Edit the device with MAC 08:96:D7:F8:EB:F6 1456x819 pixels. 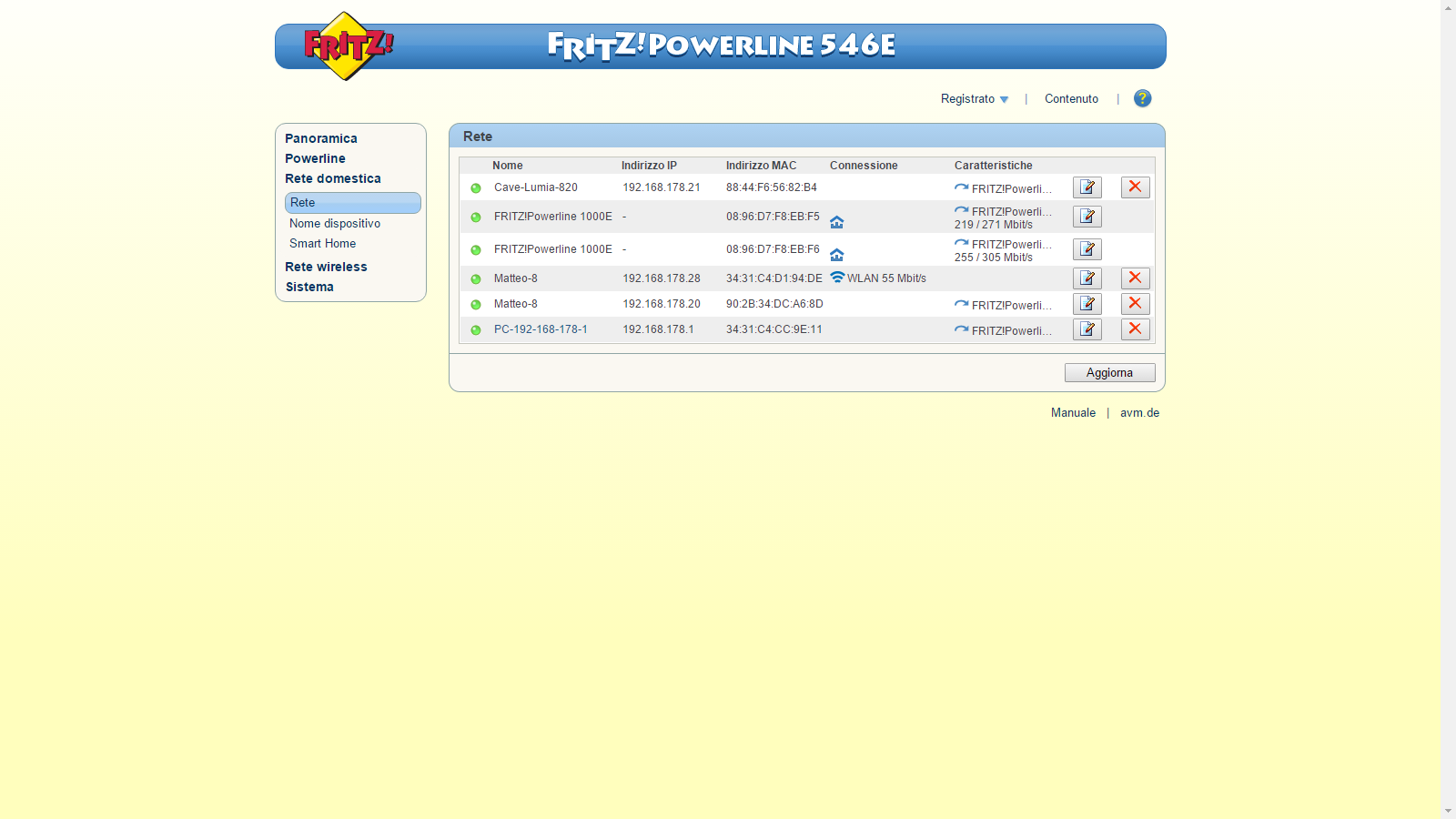tap(1087, 249)
